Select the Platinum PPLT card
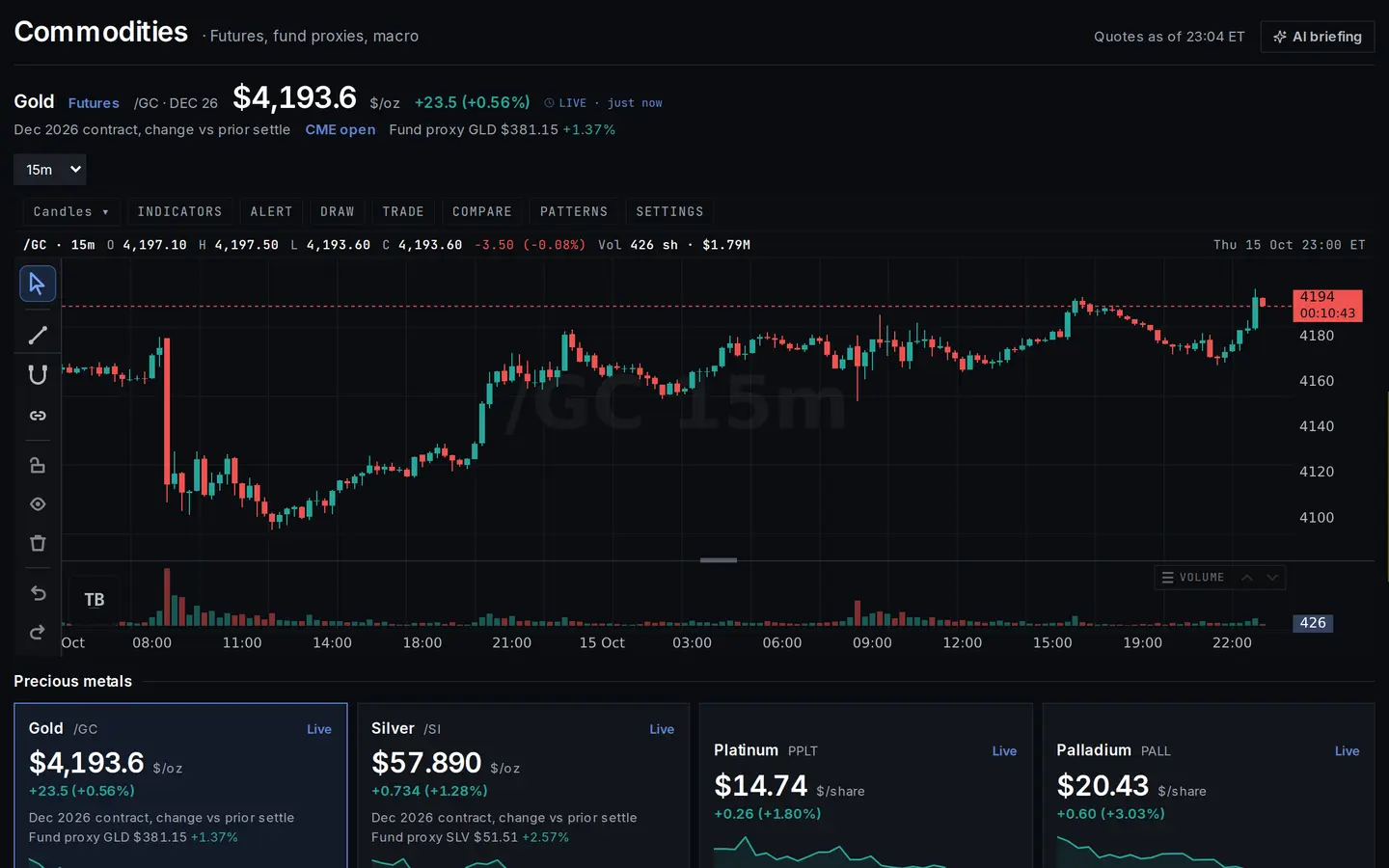The image size is (1389, 868). [x=865, y=786]
